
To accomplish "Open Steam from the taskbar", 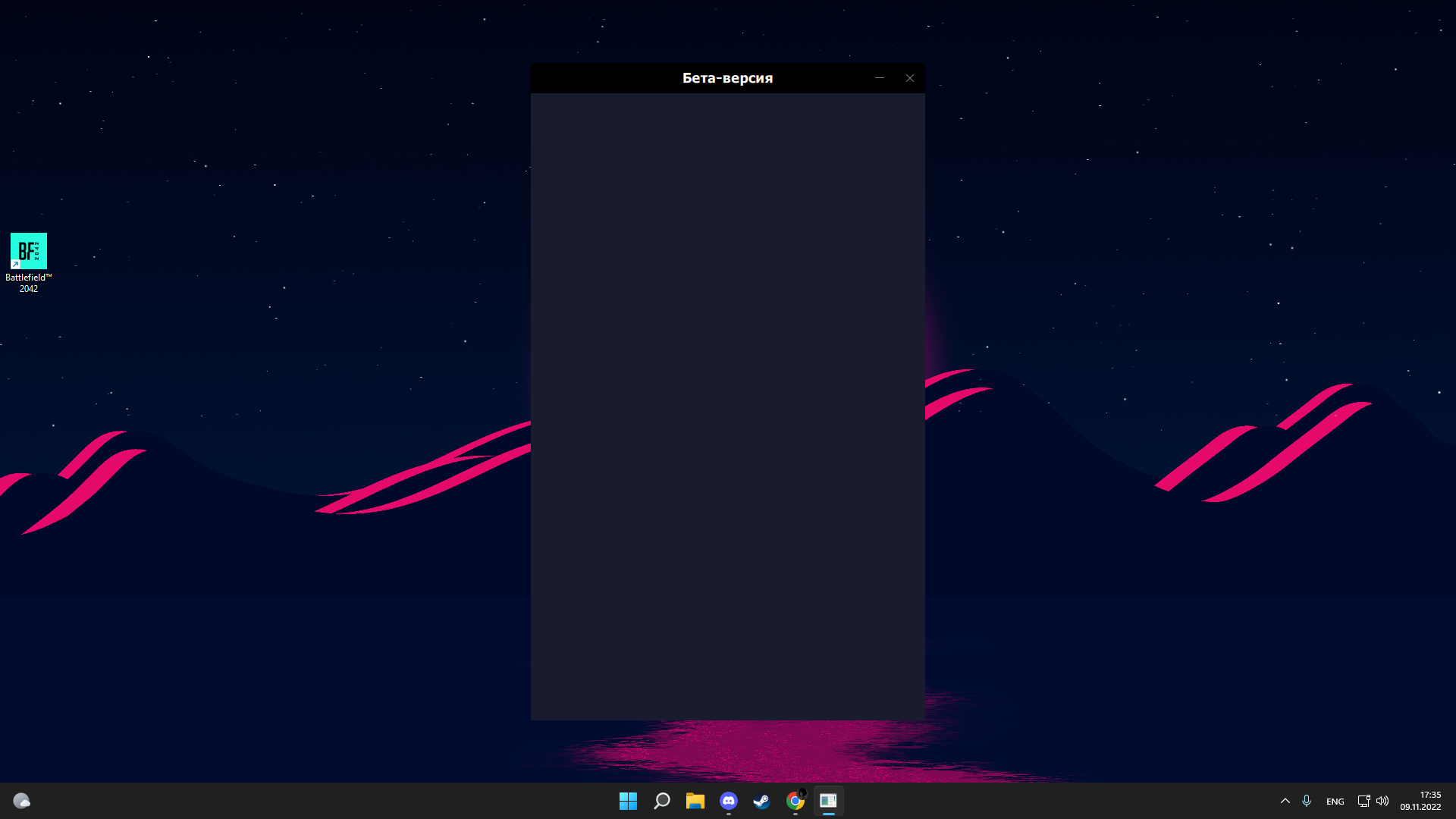I will pyautogui.click(x=761, y=801).
